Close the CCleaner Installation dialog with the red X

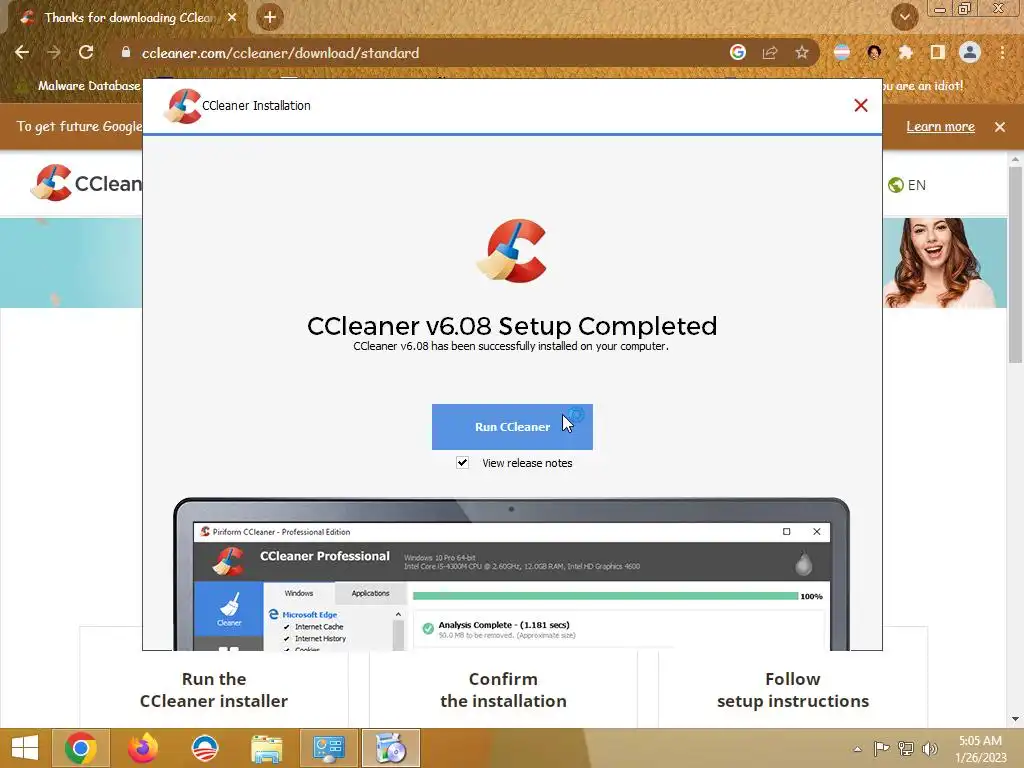[861, 105]
